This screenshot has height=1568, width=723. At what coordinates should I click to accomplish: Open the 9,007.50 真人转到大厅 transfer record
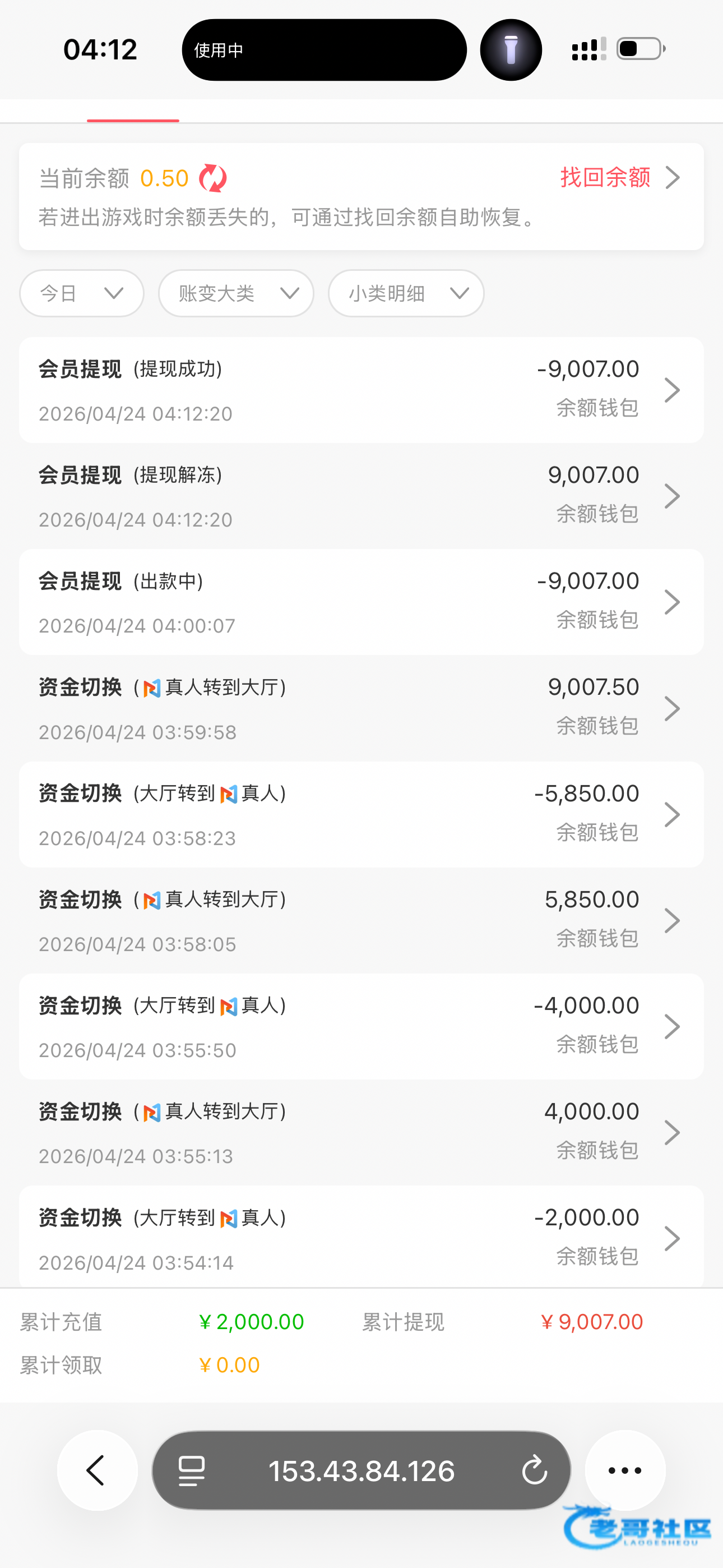pyautogui.click(x=361, y=708)
